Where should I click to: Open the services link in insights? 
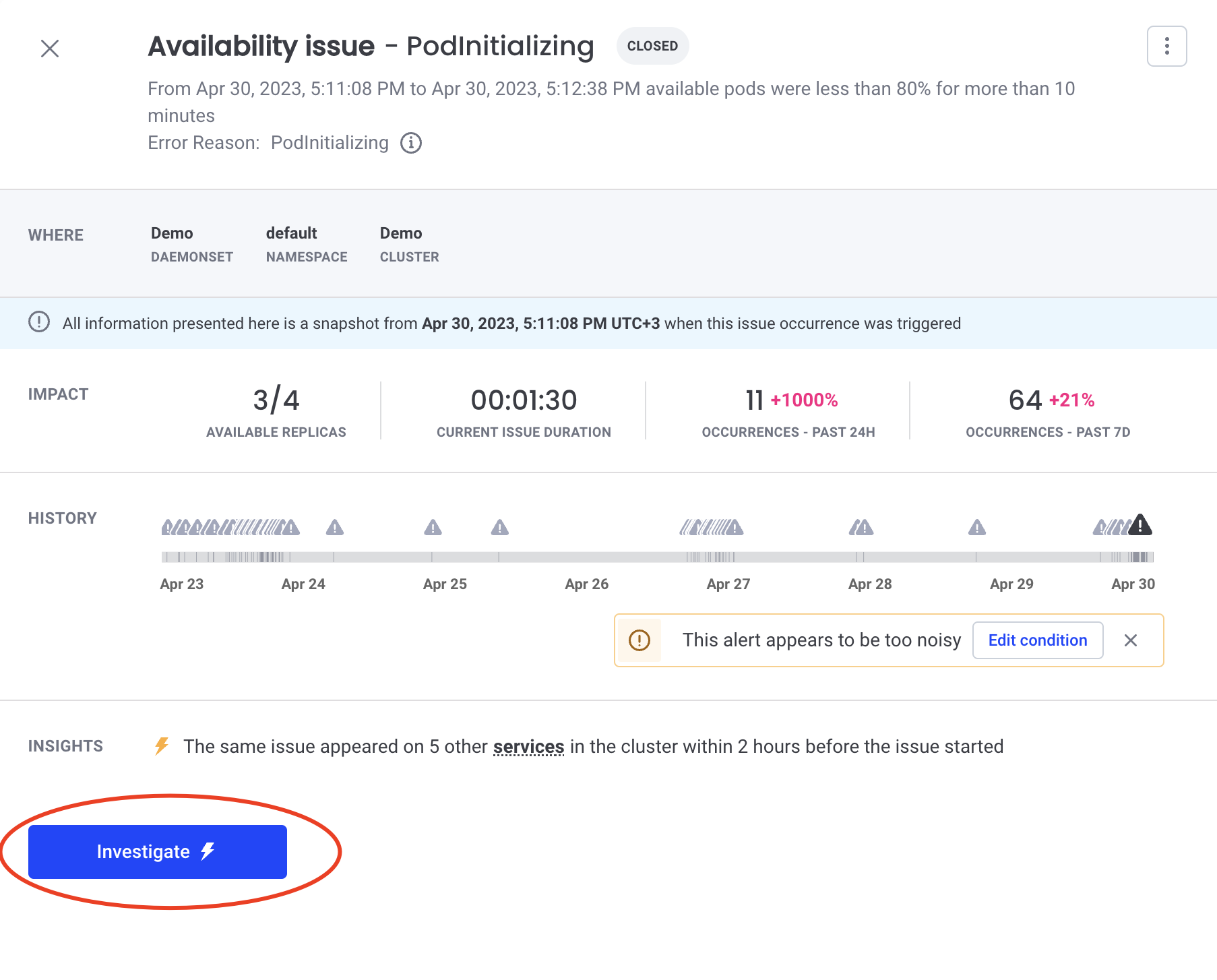pyautogui.click(x=528, y=747)
